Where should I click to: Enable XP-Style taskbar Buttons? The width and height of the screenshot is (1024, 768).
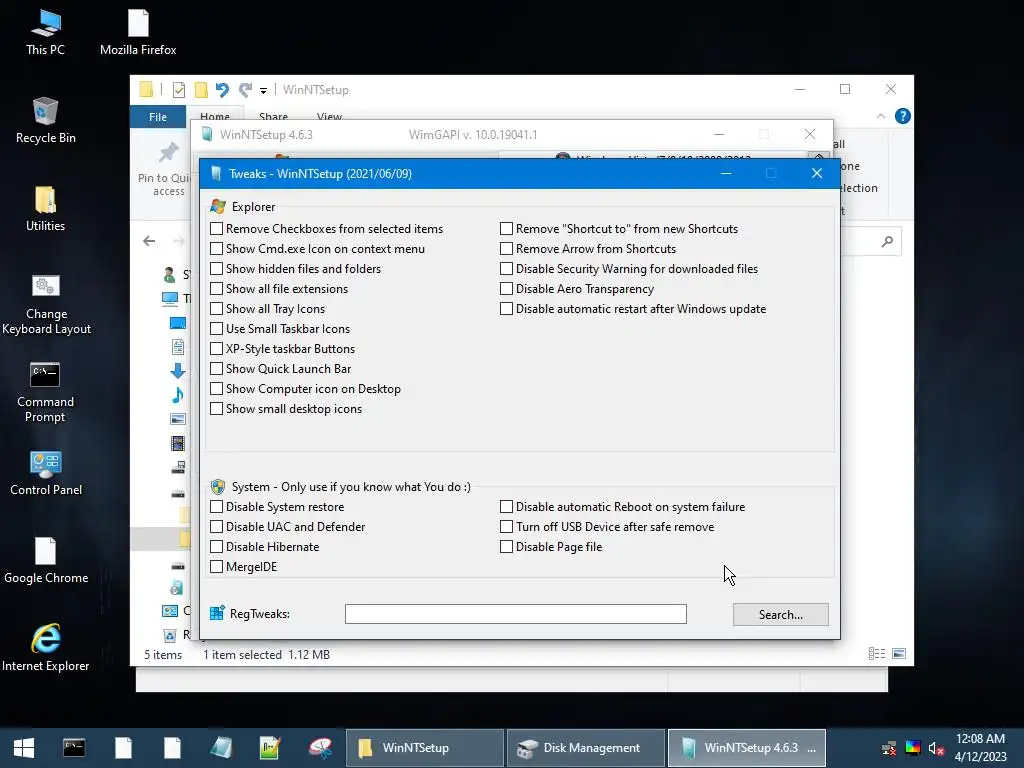coord(216,349)
